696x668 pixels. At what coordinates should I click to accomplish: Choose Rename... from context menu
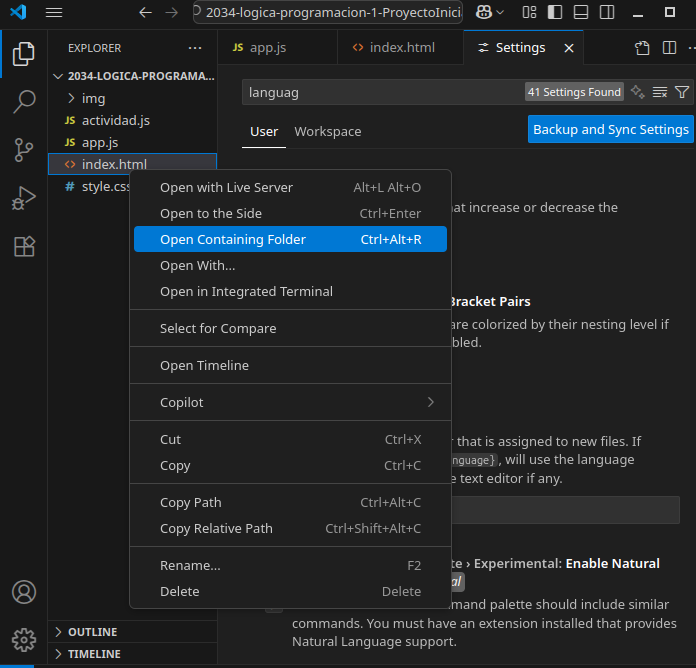pos(290,565)
